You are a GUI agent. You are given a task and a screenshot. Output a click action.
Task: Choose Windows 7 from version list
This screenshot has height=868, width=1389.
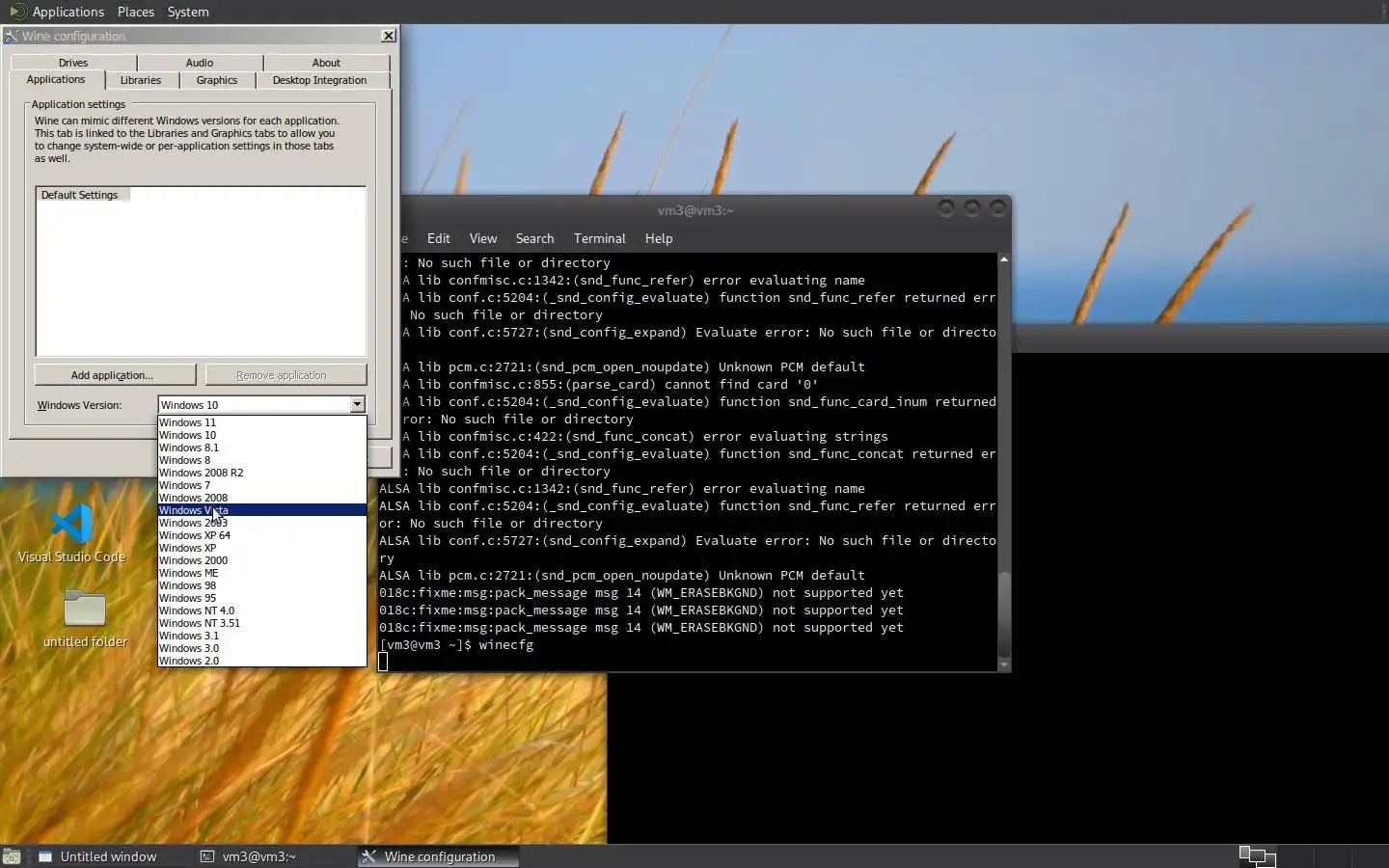[x=262, y=485]
